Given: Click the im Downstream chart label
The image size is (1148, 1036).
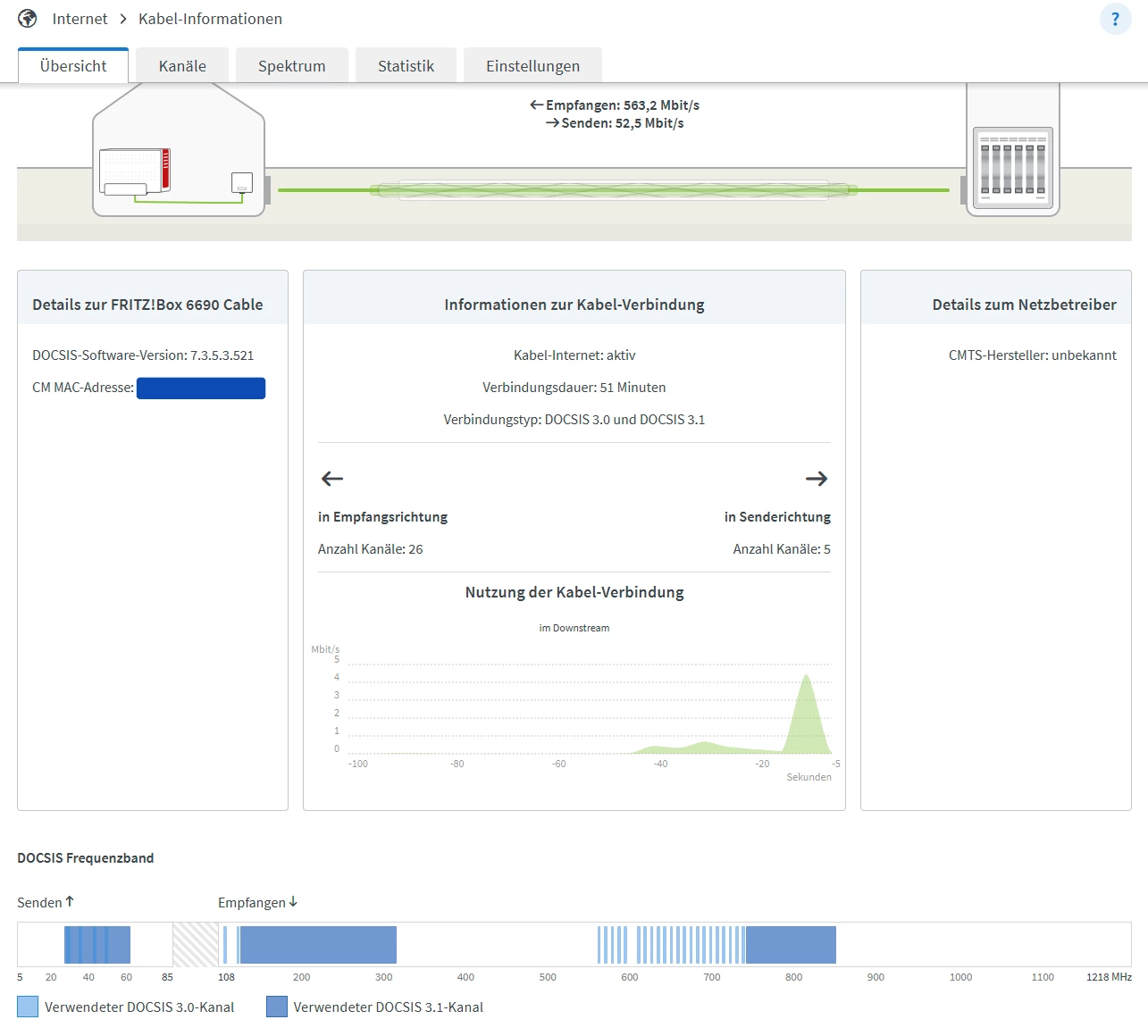Looking at the screenshot, I should click(574, 628).
